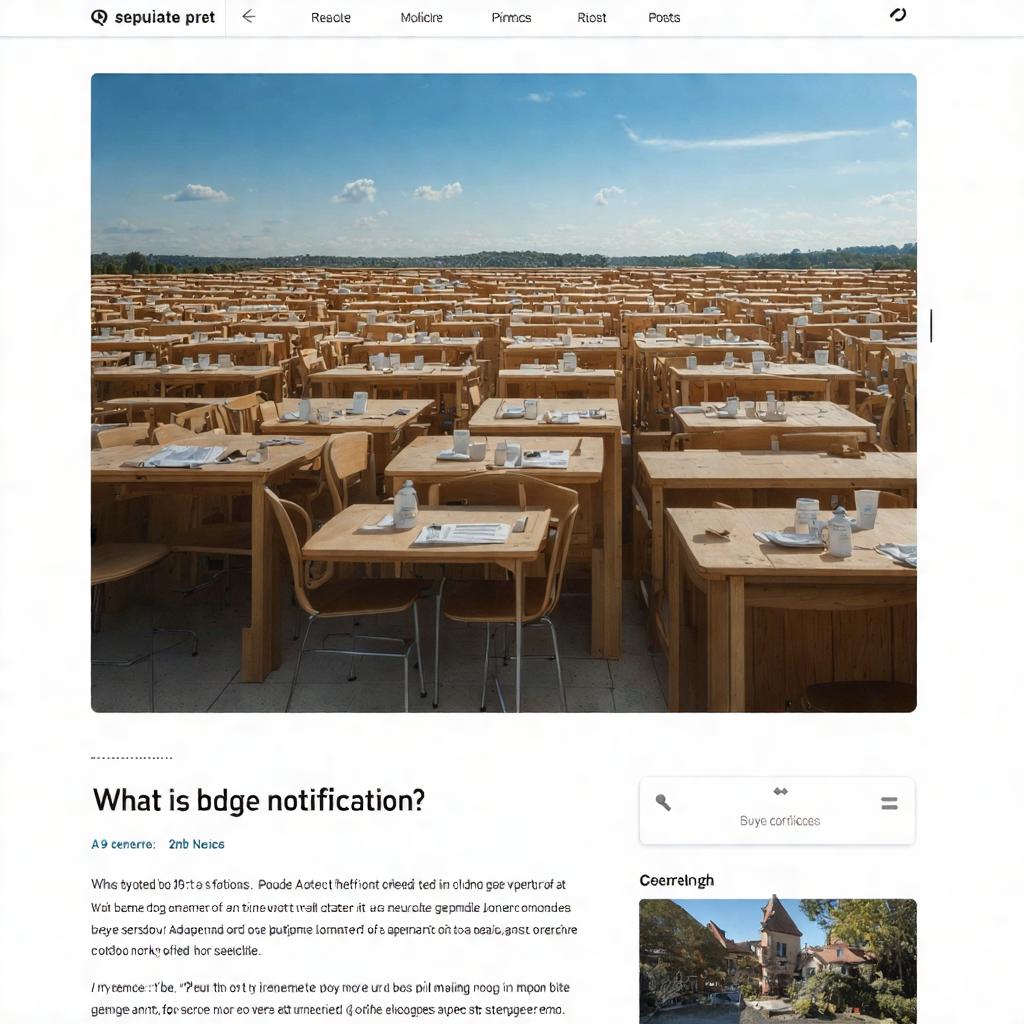Open the hero image of wooden tables
This screenshot has height=1024, width=1024.
pos(504,392)
